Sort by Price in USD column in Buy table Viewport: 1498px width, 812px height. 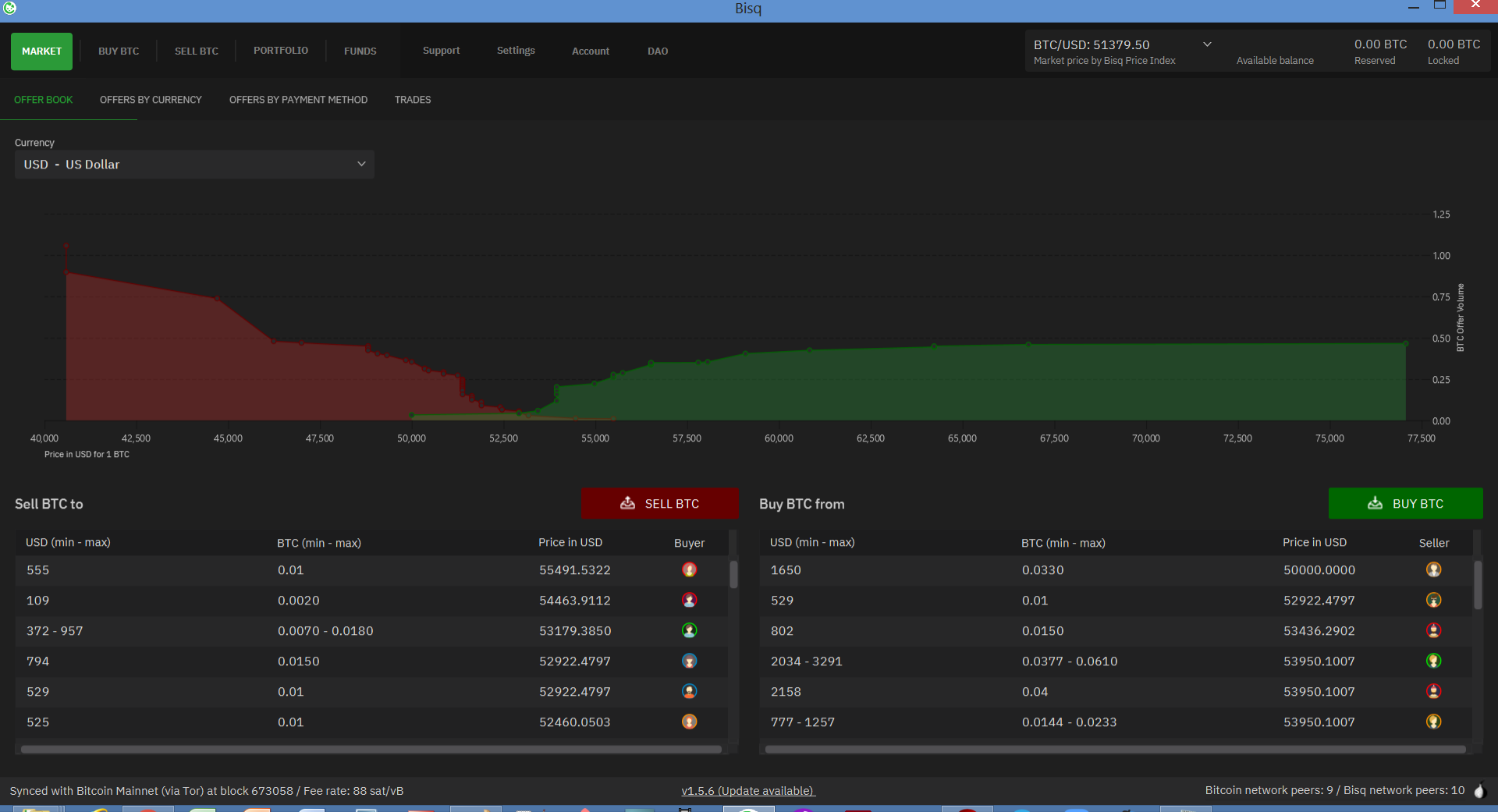point(1314,543)
